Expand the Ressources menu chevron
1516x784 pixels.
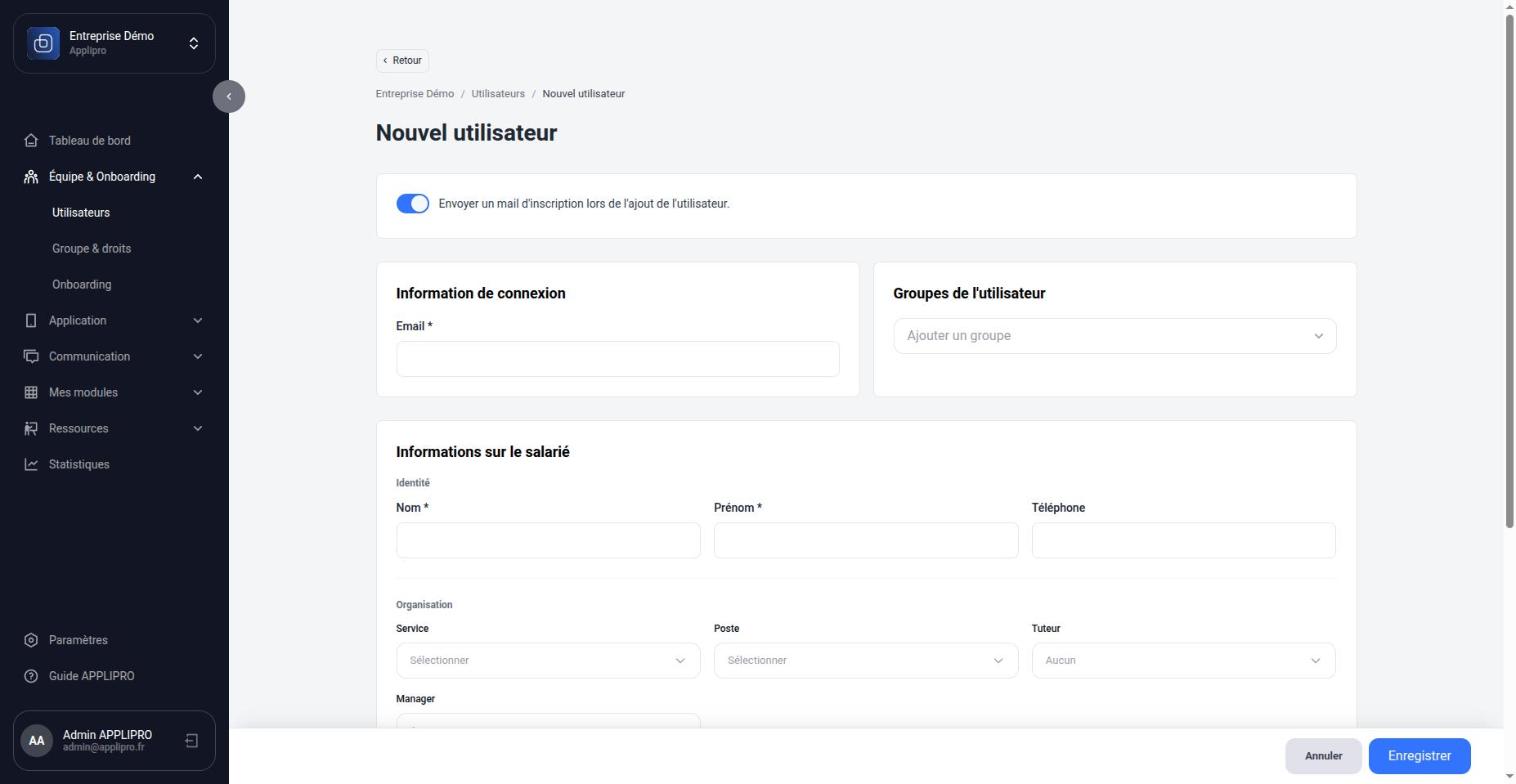coord(197,429)
